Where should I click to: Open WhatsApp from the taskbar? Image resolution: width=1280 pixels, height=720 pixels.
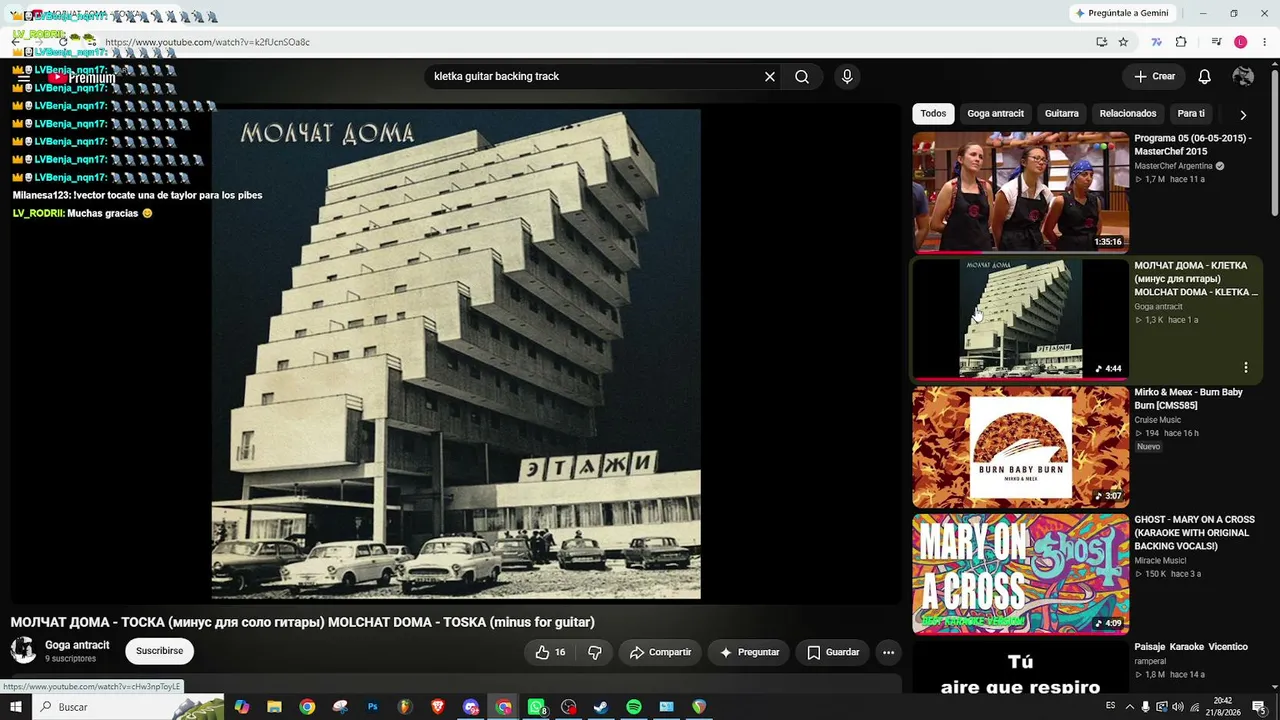pyautogui.click(x=537, y=707)
